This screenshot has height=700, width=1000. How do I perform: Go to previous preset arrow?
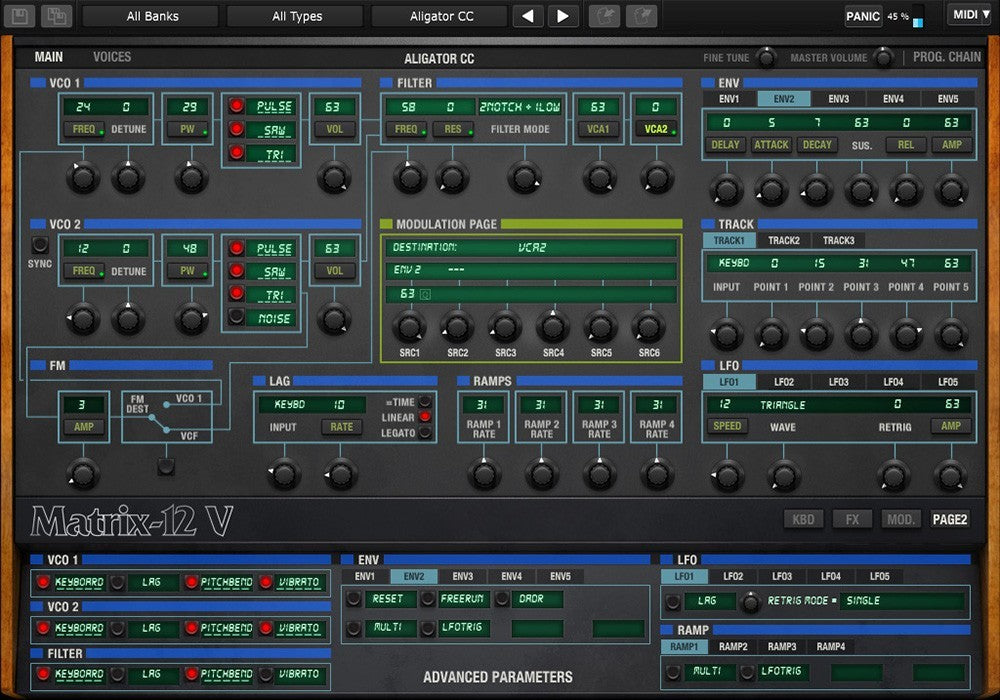point(527,16)
